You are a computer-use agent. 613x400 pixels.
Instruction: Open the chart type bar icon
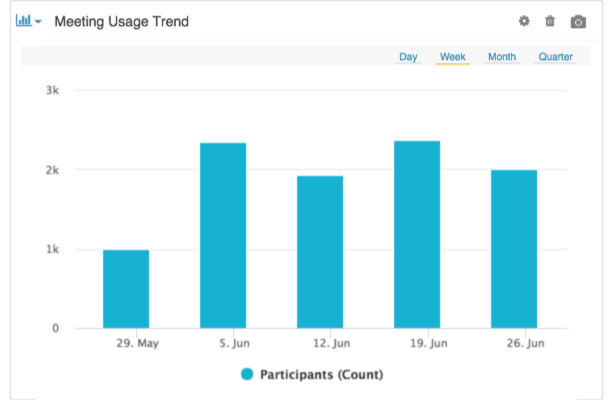click(23, 20)
